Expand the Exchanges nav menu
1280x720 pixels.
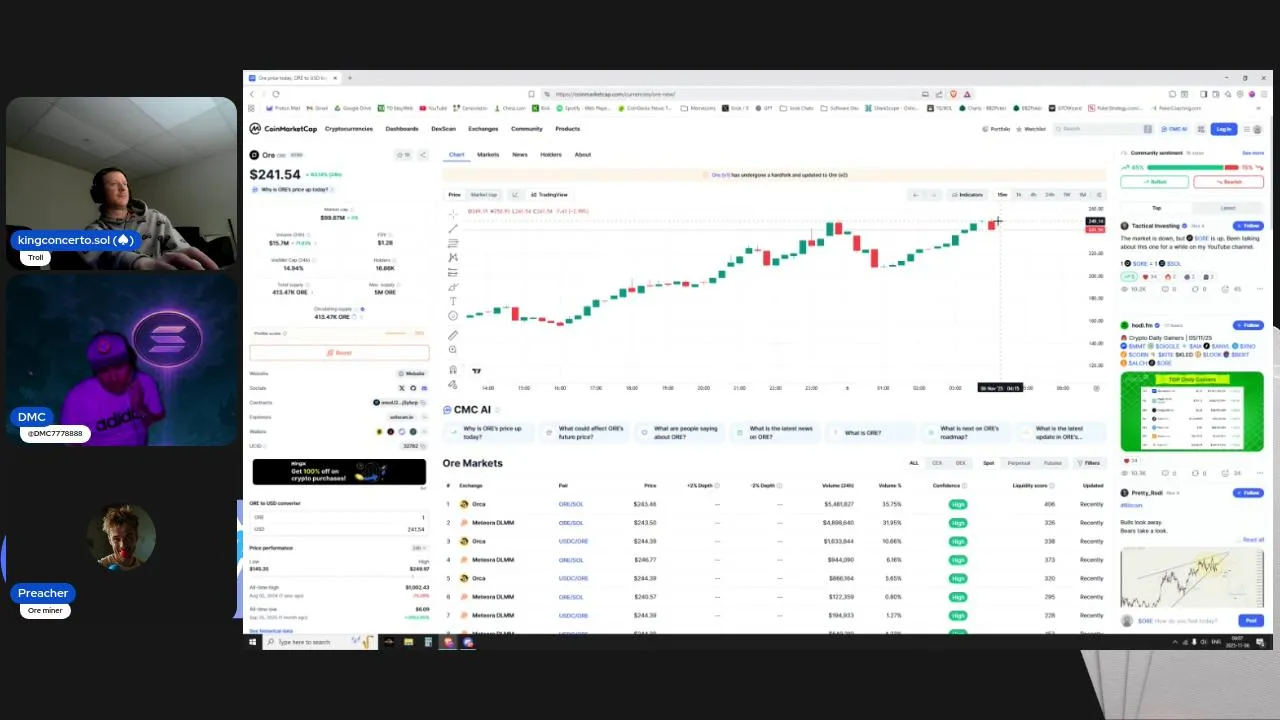[x=483, y=129]
